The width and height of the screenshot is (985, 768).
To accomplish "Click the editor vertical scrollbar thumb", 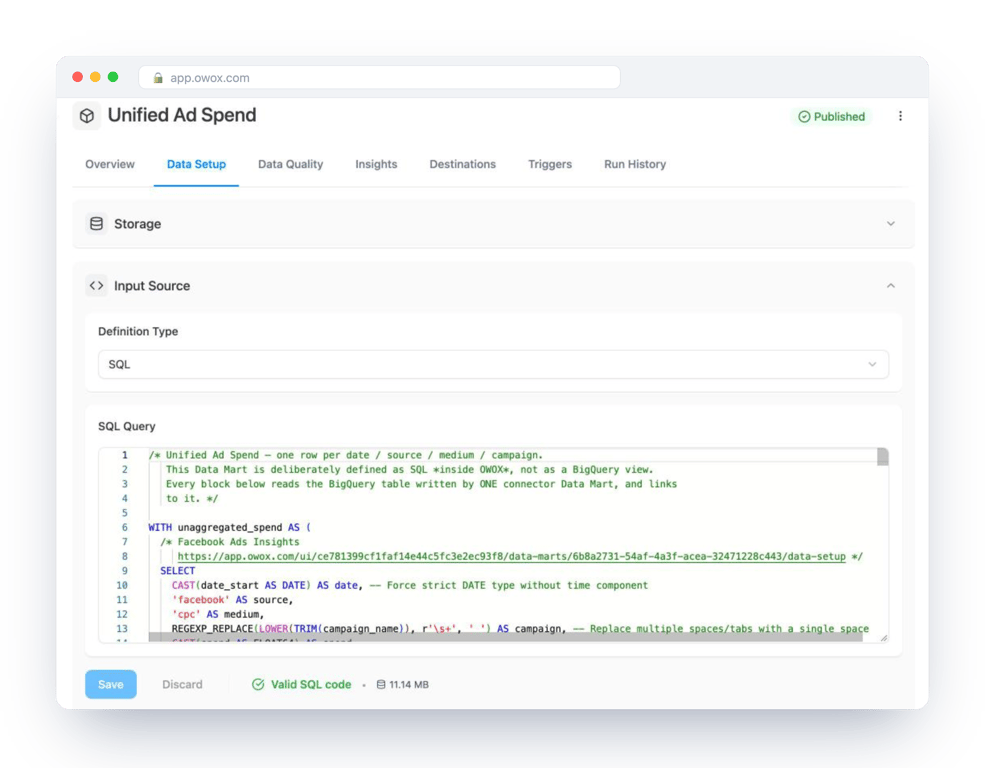I will pyautogui.click(x=883, y=457).
